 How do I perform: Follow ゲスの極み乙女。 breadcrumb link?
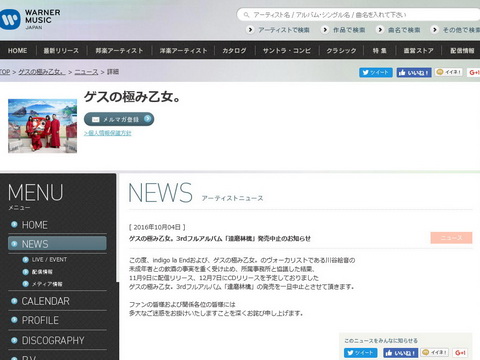tap(42, 72)
